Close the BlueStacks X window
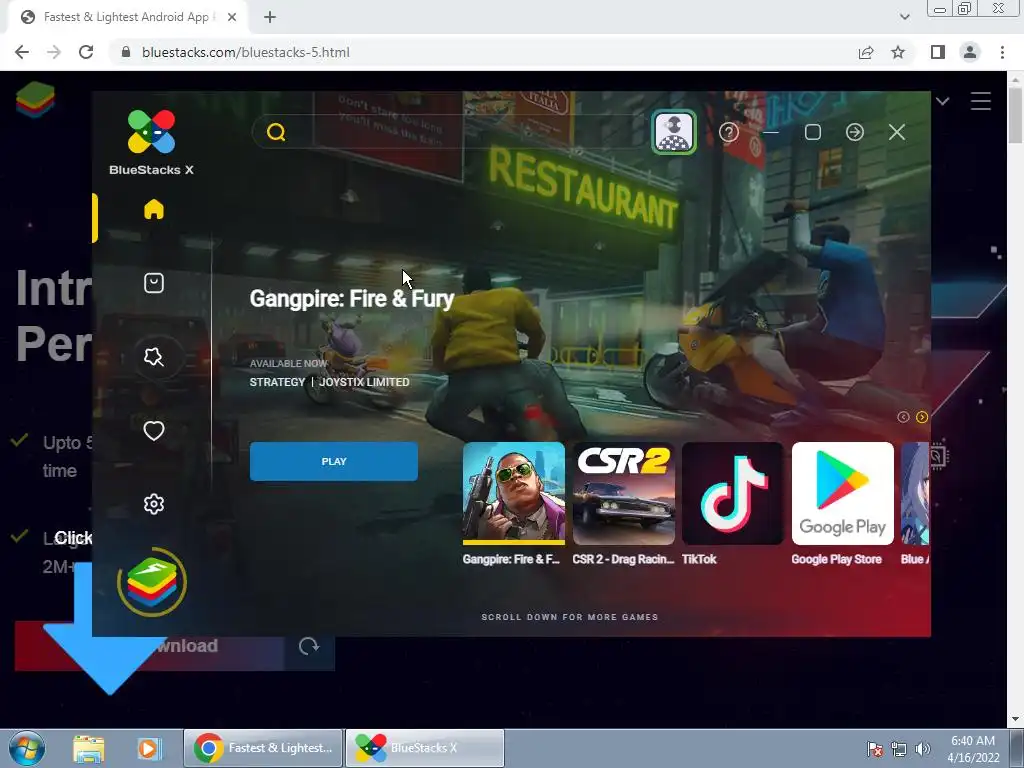The height and width of the screenshot is (768, 1024). (897, 133)
